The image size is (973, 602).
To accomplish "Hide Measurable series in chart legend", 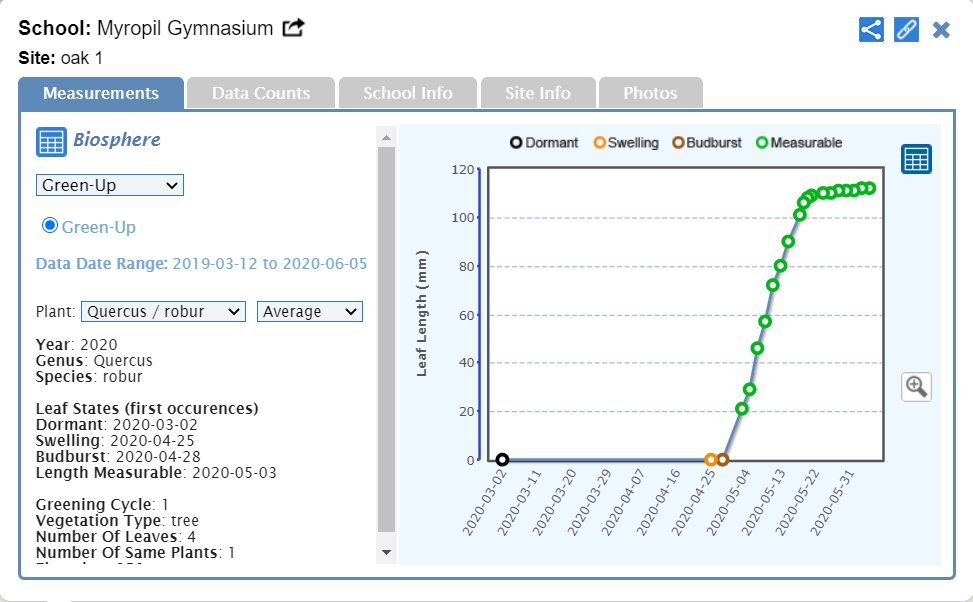I will [x=798, y=143].
